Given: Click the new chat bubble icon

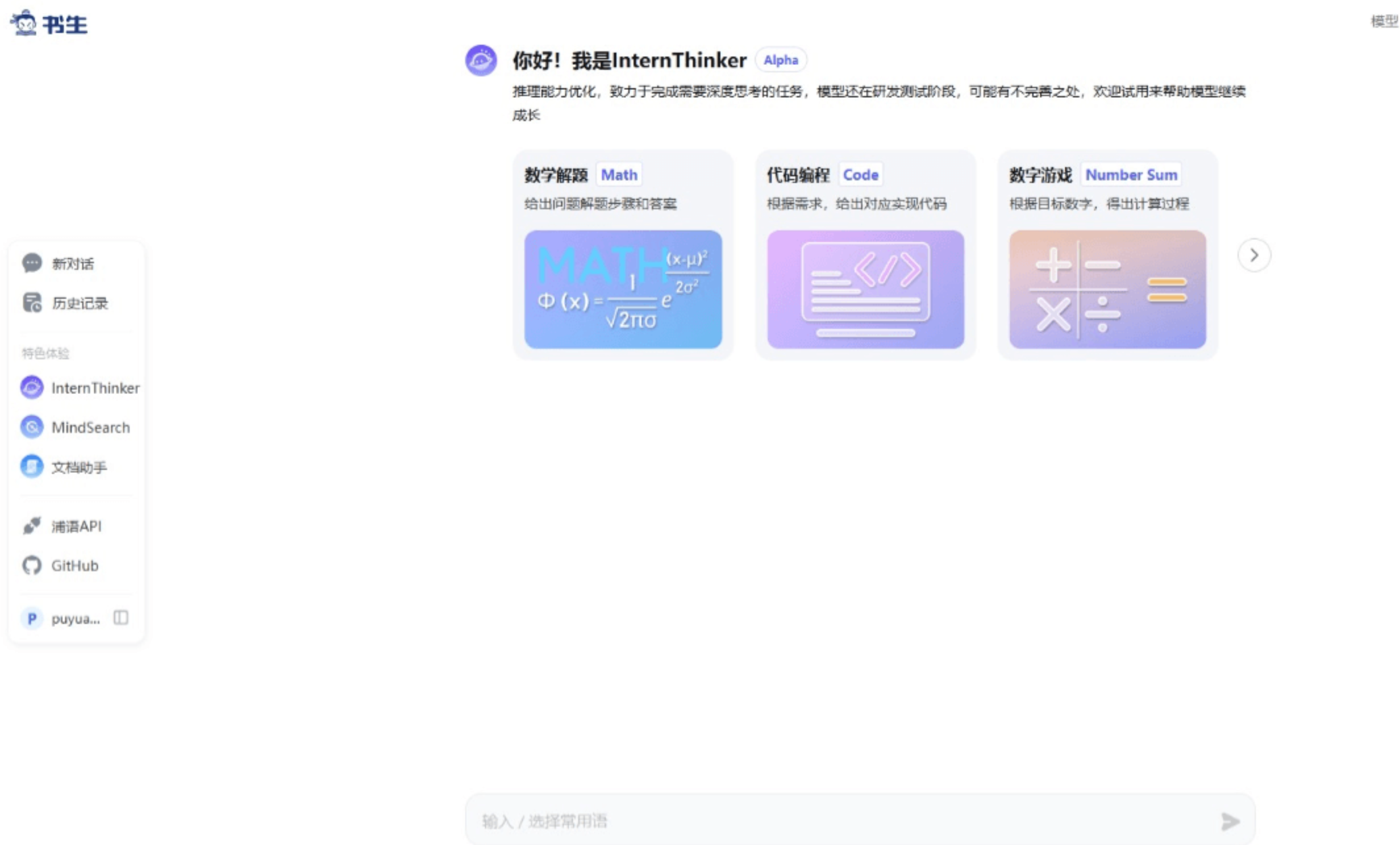Looking at the screenshot, I should coord(32,263).
